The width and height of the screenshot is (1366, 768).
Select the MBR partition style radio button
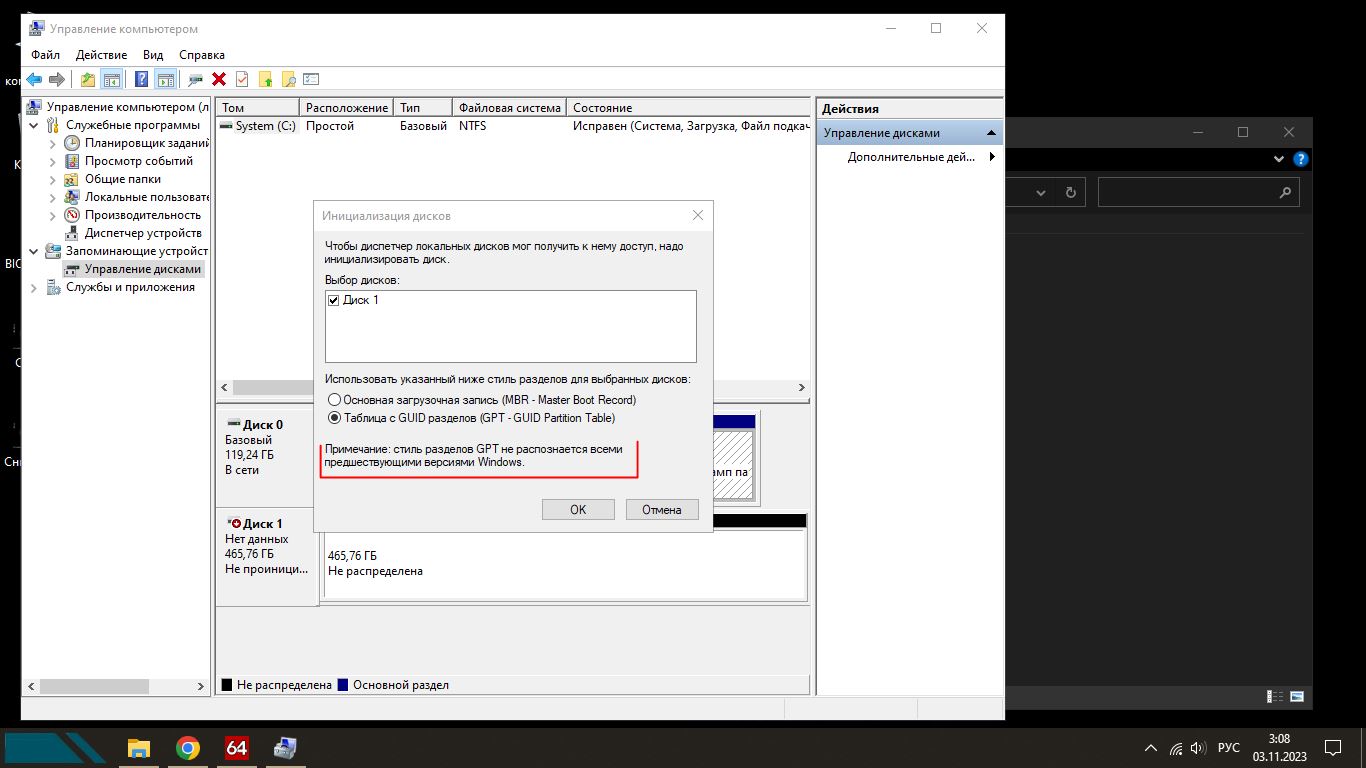(335, 400)
